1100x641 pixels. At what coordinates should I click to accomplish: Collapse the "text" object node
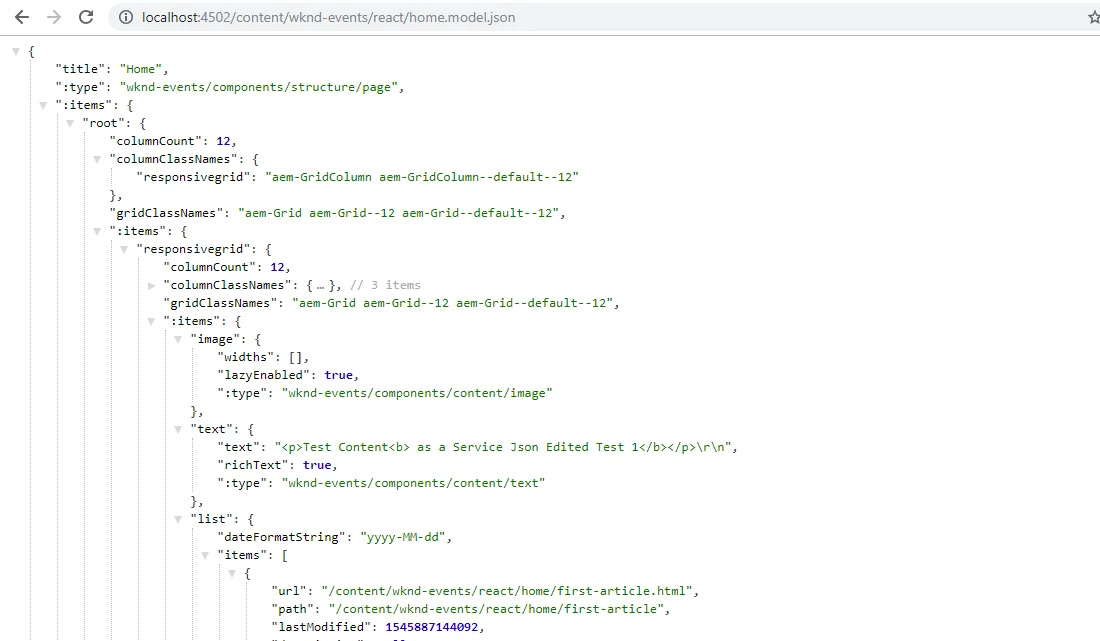pos(177,429)
